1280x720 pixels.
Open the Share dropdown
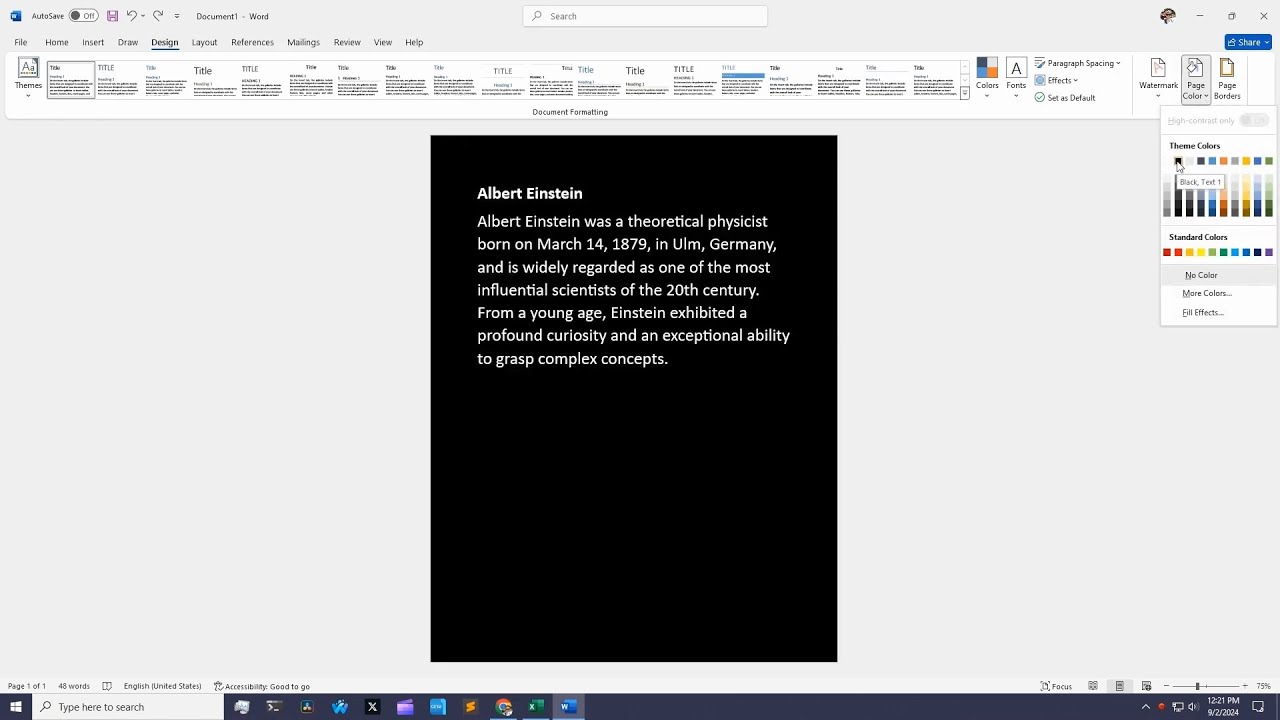pyautogui.click(x=1248, y=42)
